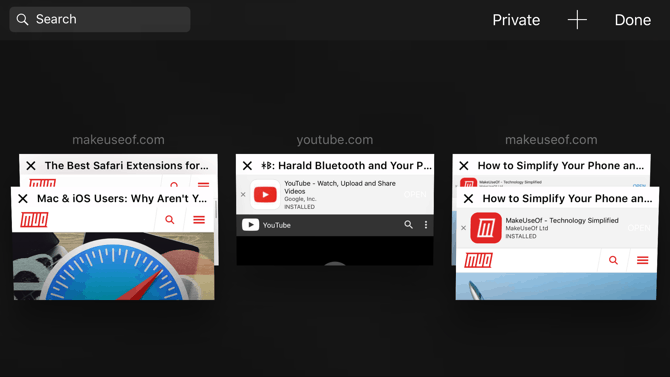
Task: Open hamburger menu in How to Simplify tab
Action: [x=643, y=260]
